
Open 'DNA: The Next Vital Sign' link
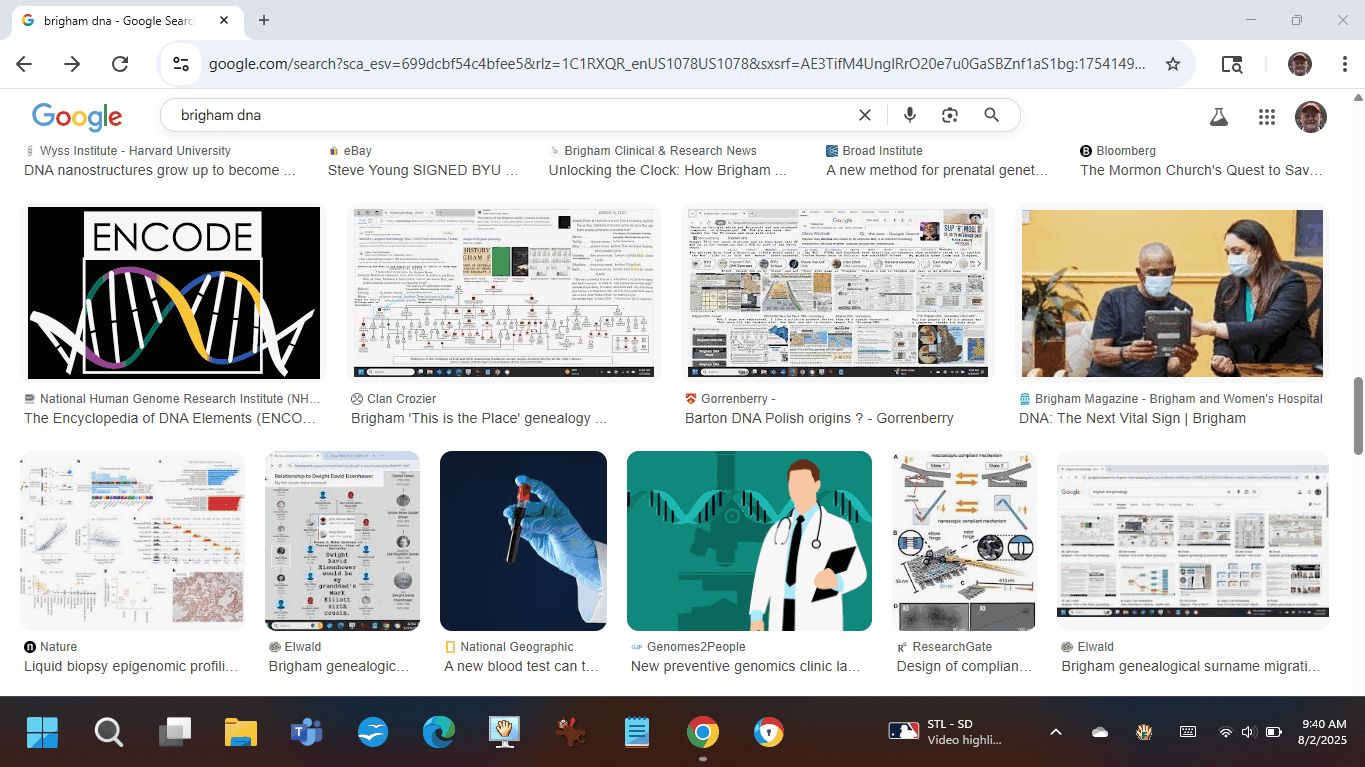[1132, 418]
